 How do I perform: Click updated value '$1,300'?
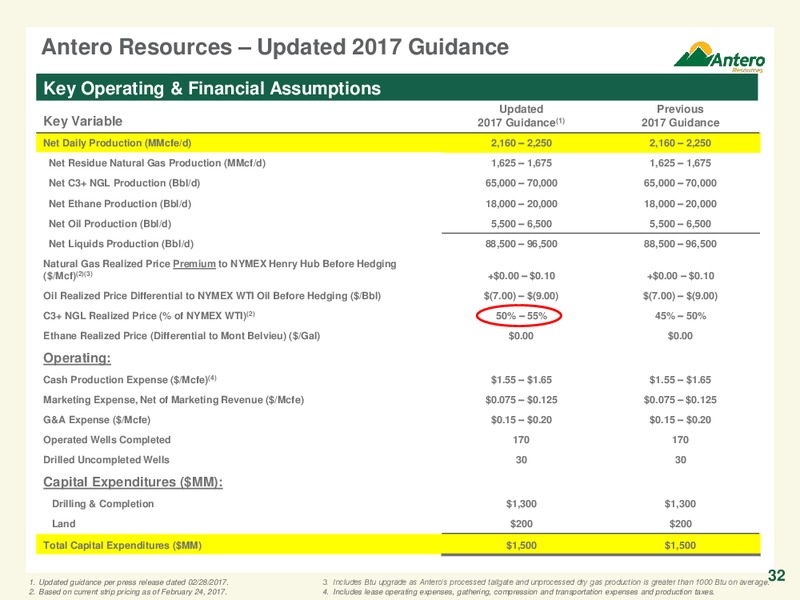521,504
